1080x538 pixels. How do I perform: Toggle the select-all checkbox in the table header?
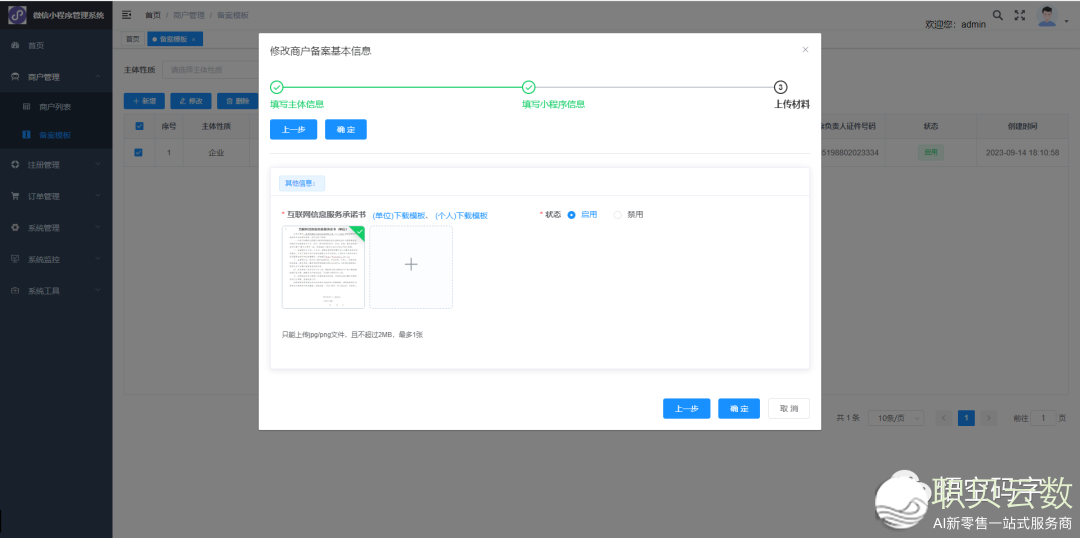click(139, 126)
